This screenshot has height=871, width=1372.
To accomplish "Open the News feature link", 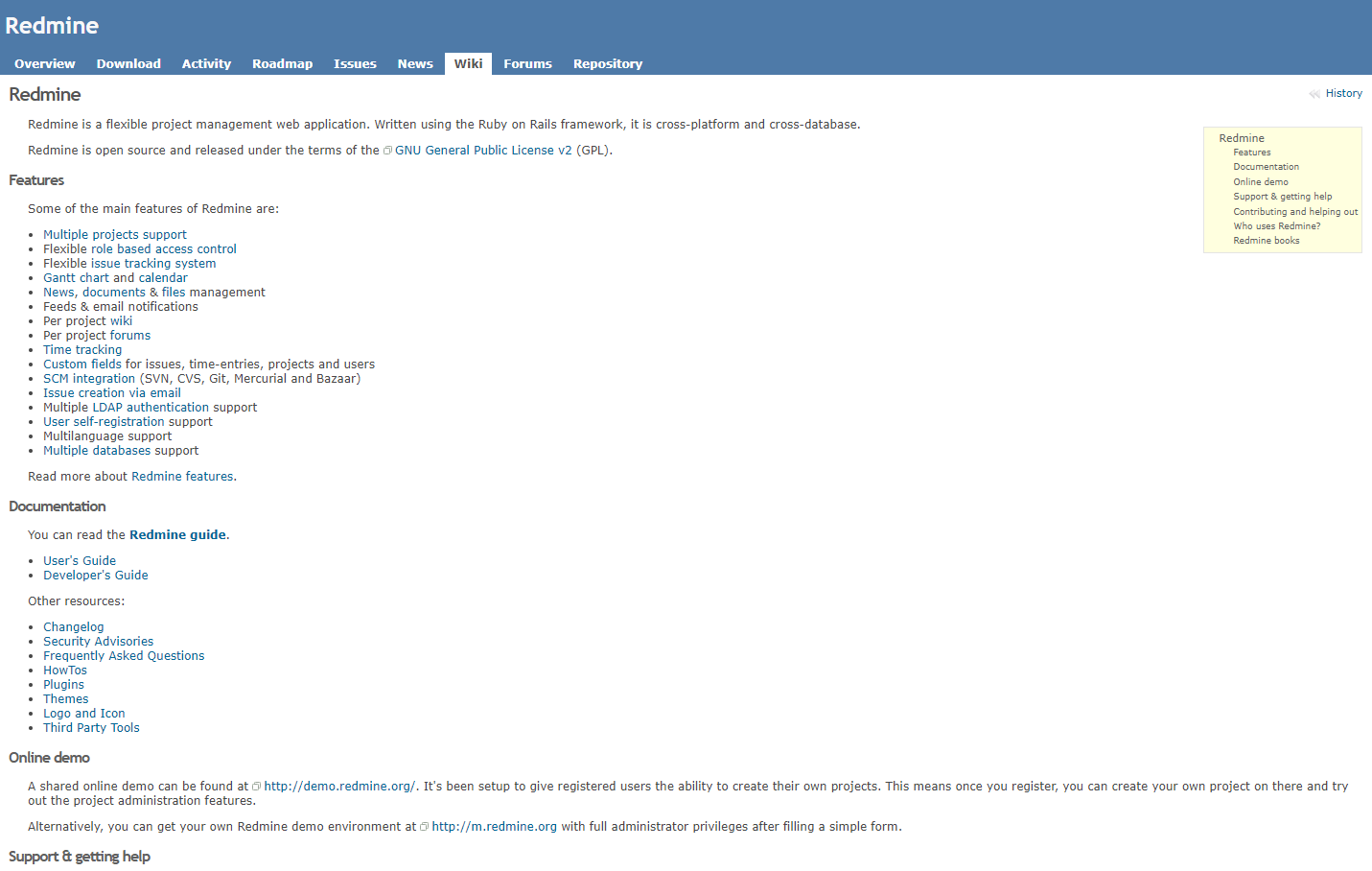I will (x=58, y=293).
